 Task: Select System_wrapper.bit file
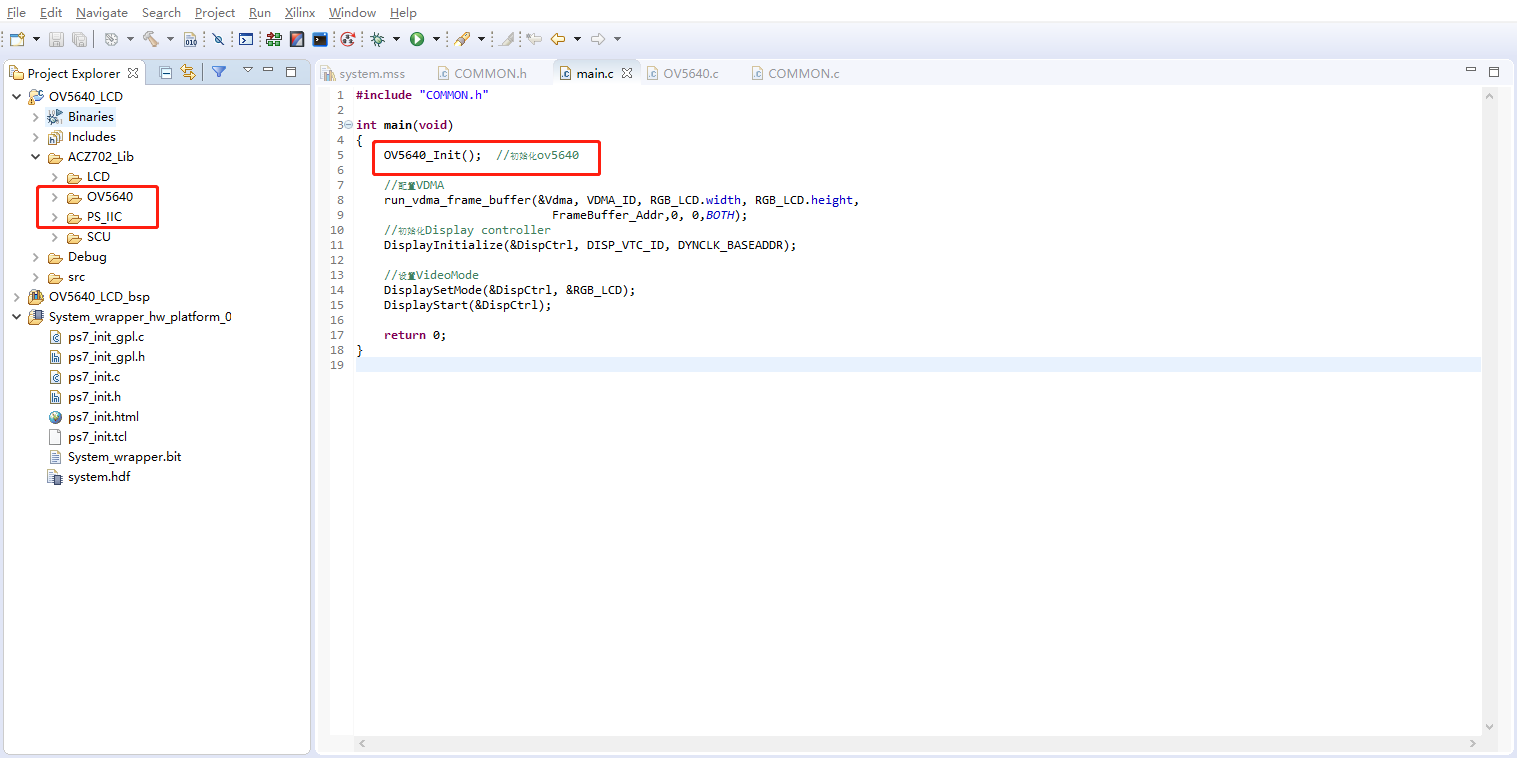pos(124,457)
